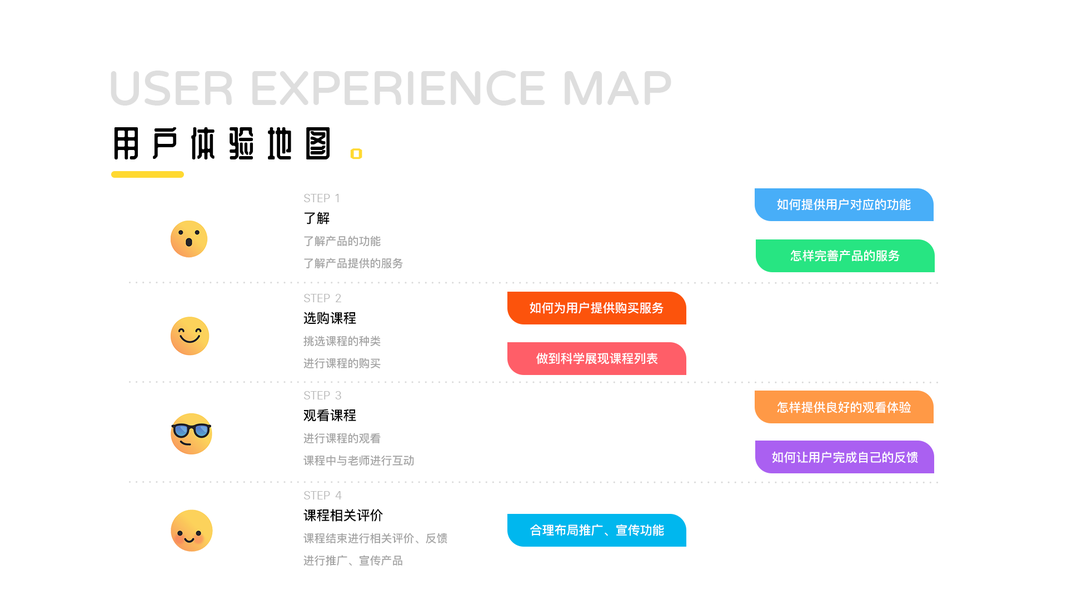
Task: Click the 观看课程 heading
Action: point(329,416)
